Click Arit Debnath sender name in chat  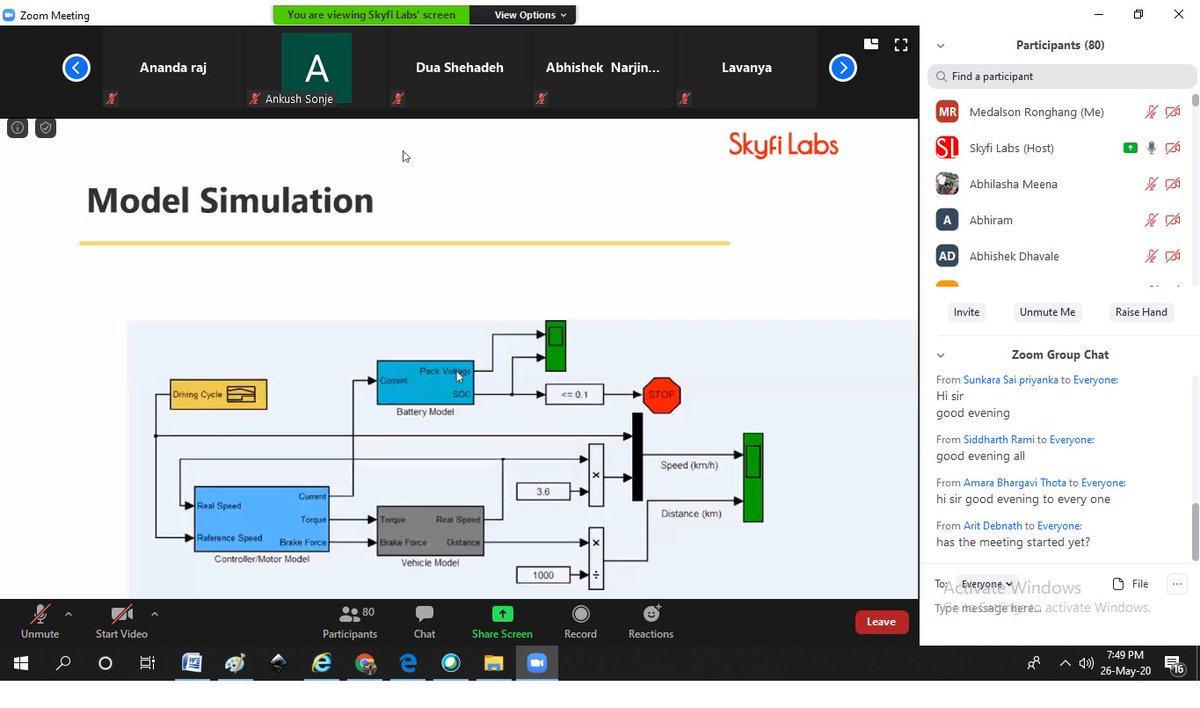[x=993, y=526]
